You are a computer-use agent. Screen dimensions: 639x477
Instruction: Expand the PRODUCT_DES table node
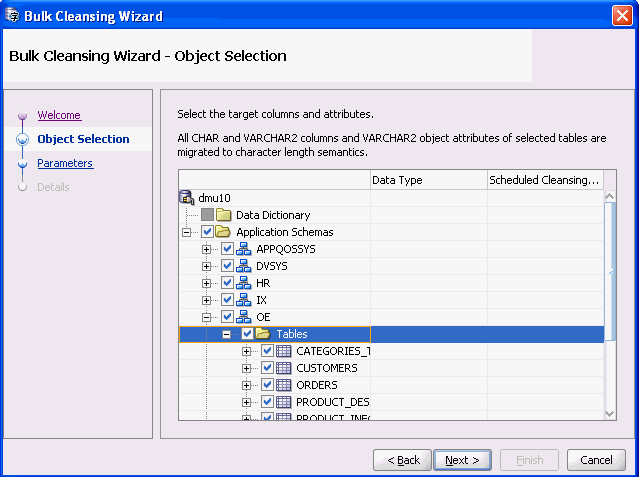point(247,403)
